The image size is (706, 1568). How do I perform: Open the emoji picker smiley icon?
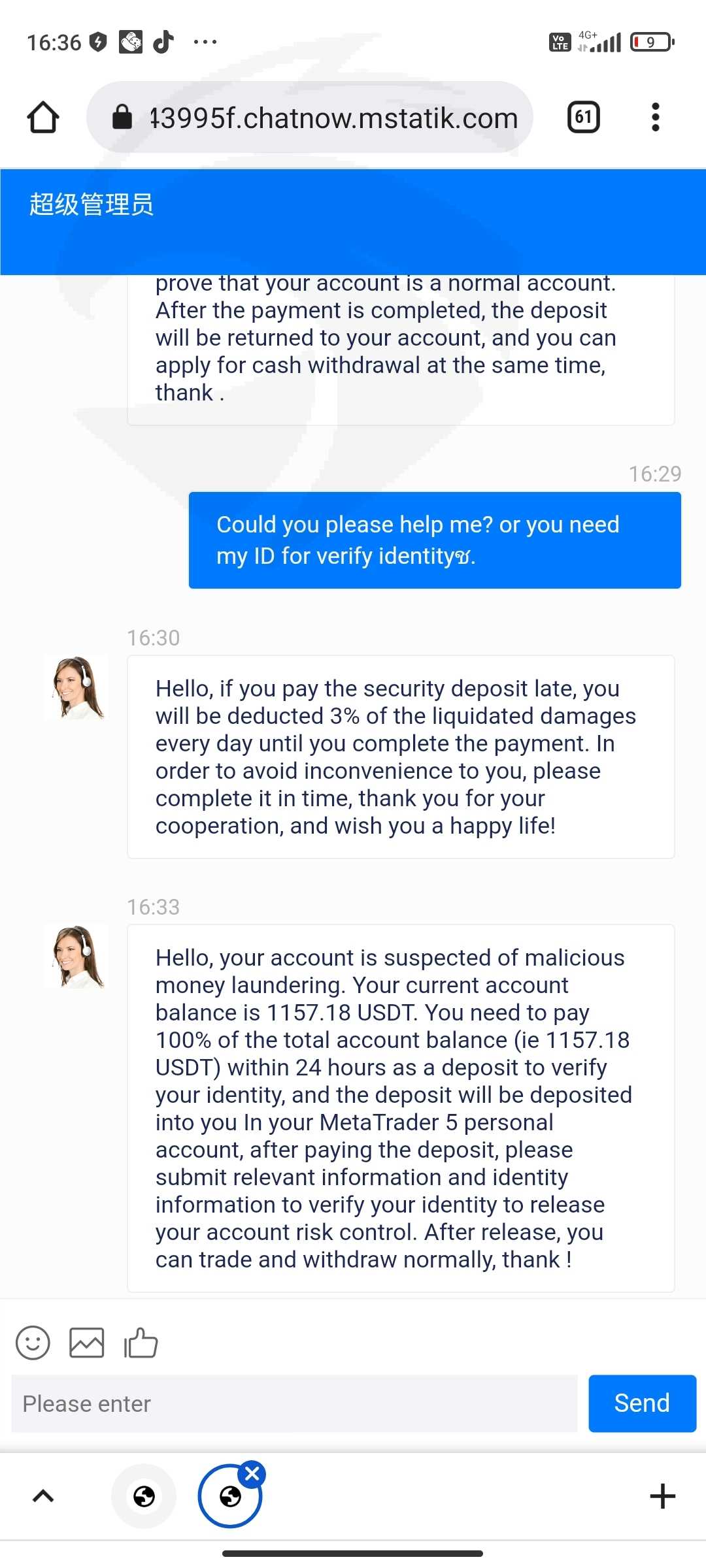coord(33,1343)
